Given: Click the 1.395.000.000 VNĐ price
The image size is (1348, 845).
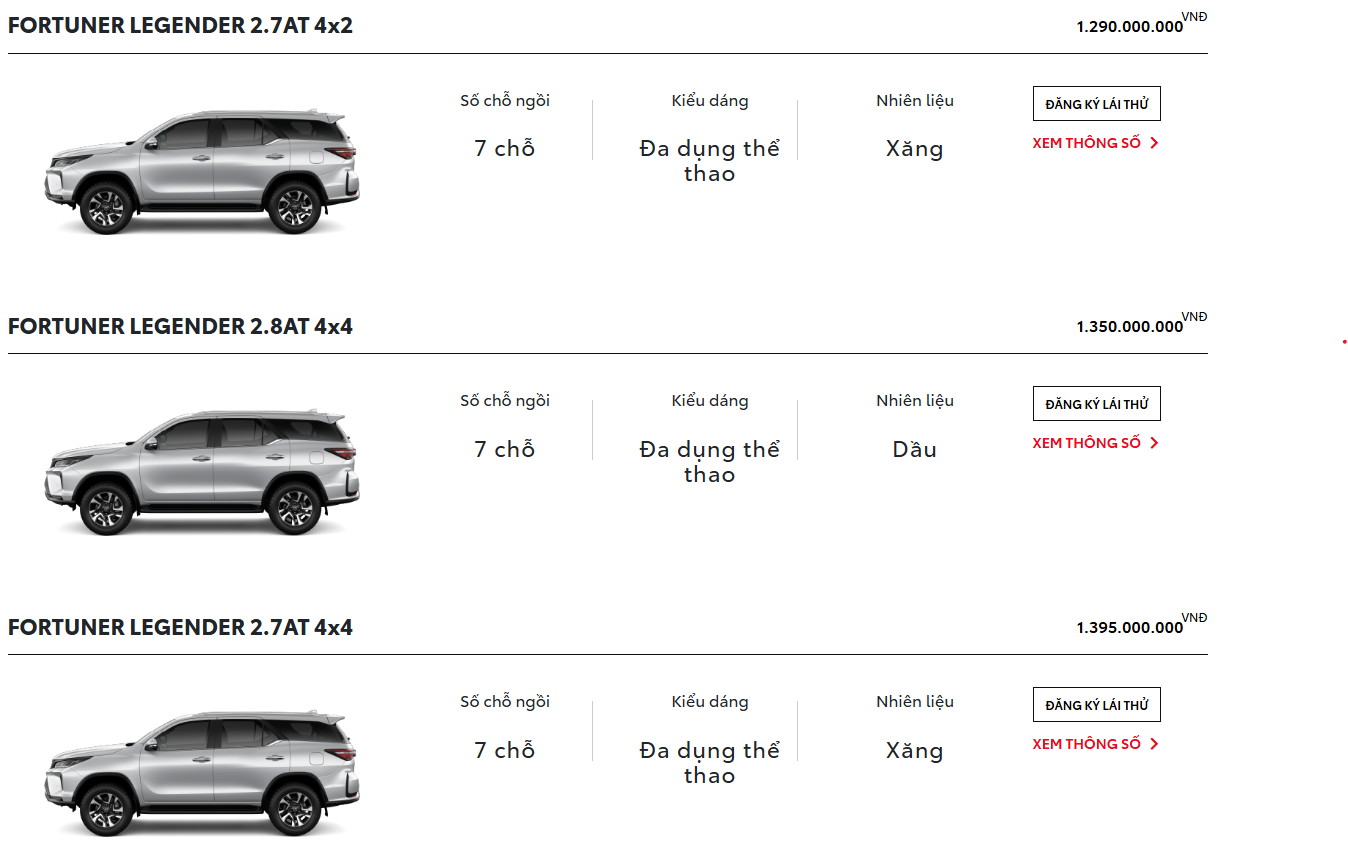Looking at the screenshot, I should click(x=1130, y=628).
